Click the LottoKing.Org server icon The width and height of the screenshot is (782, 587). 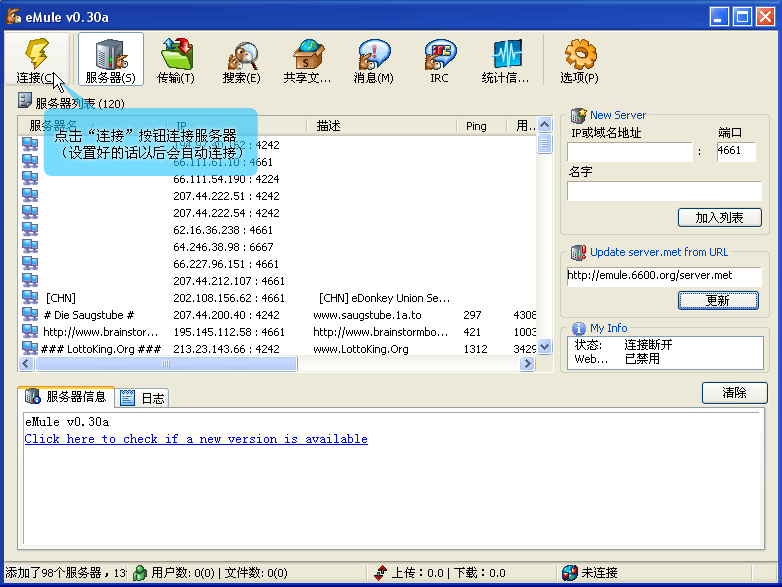click(x=30, y=348)
